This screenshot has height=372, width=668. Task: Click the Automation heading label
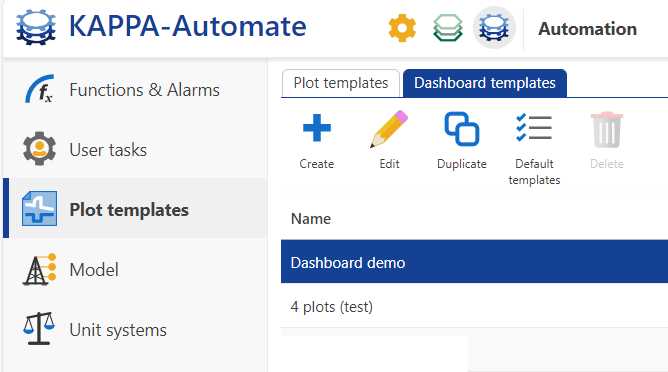(587, 29)
